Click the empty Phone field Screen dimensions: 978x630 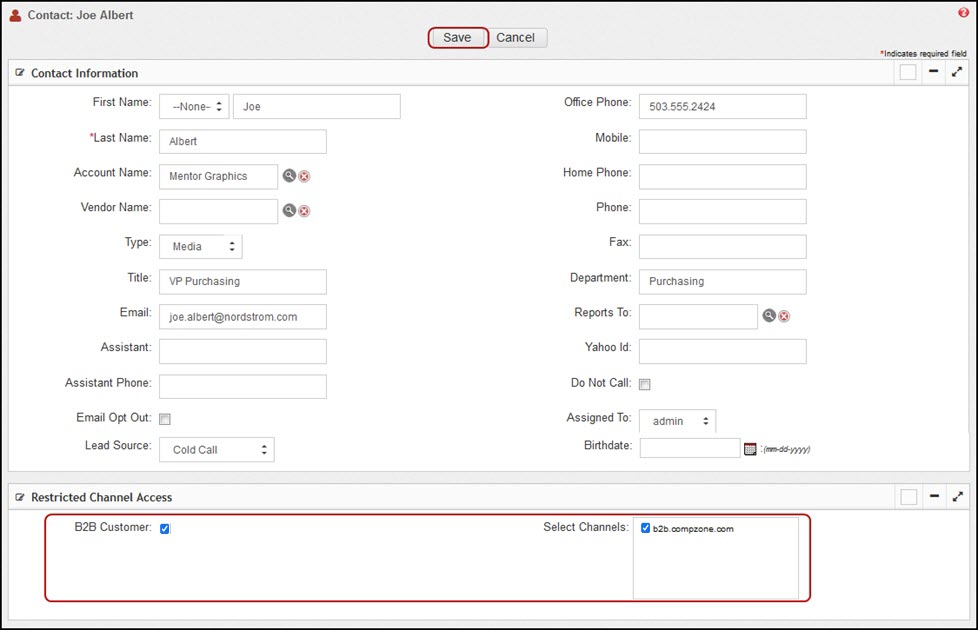(x=722, y=211)
